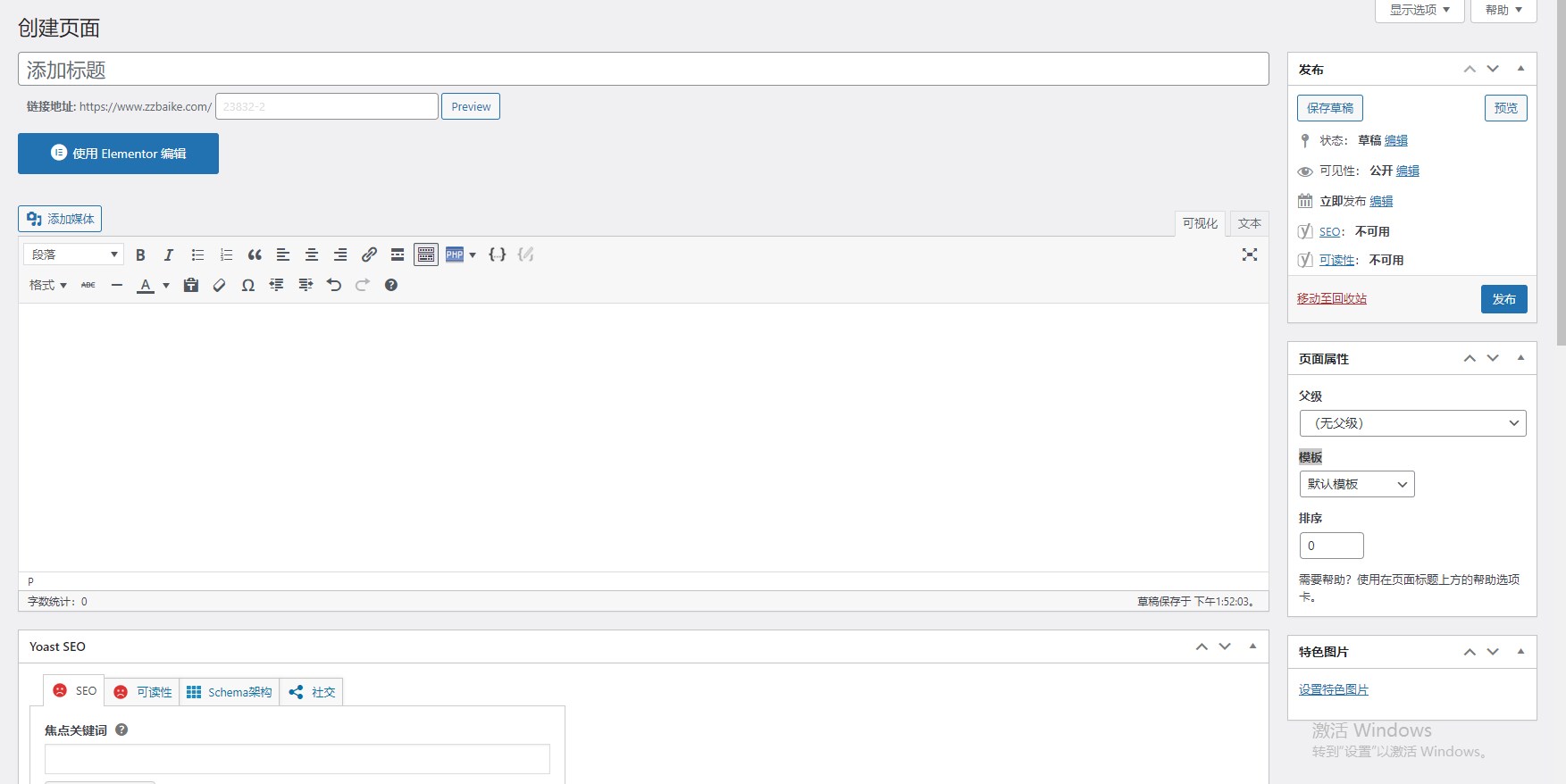The width and height of the screenshot is (1566, 784).
Task: Click the 排序 order number field
Action: (1331, 546)
